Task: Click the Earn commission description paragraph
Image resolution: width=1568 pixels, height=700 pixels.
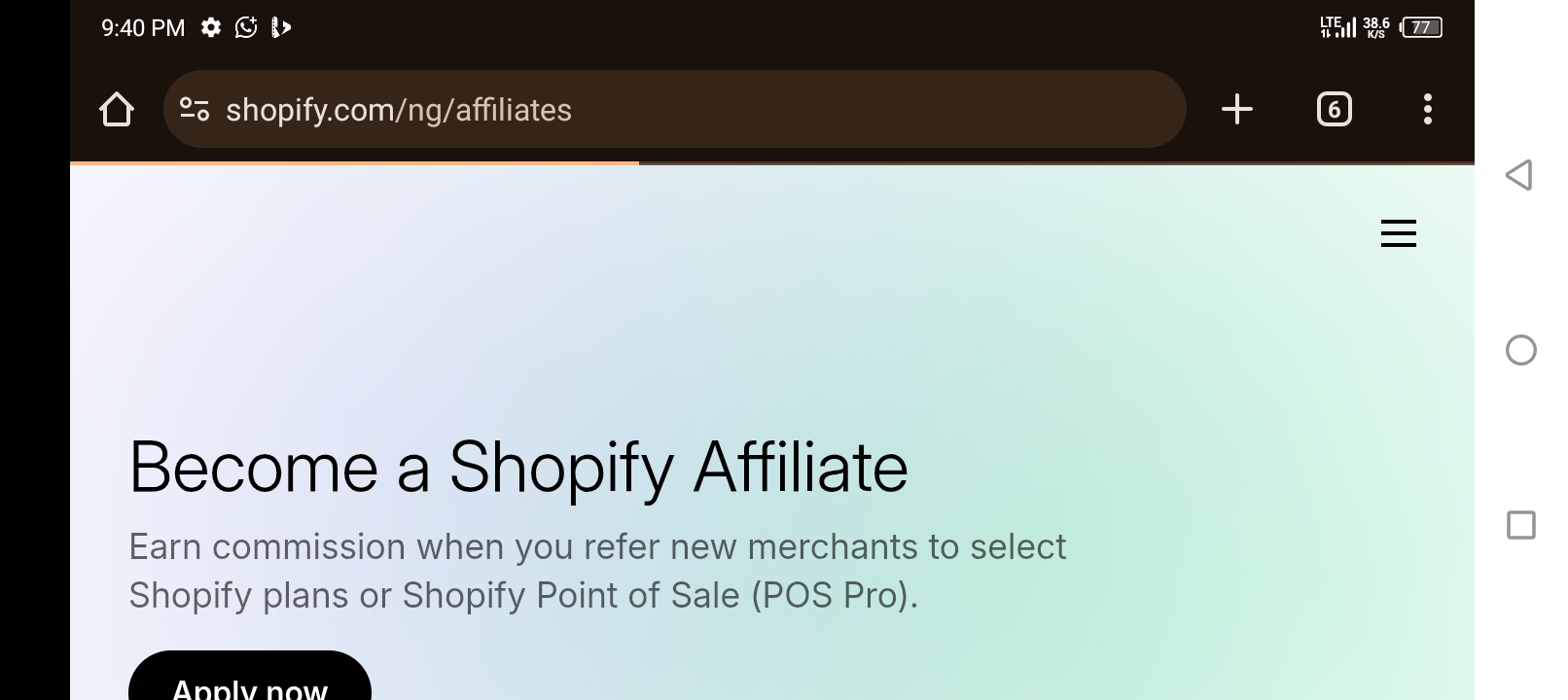Action: [x=597, y=571]
